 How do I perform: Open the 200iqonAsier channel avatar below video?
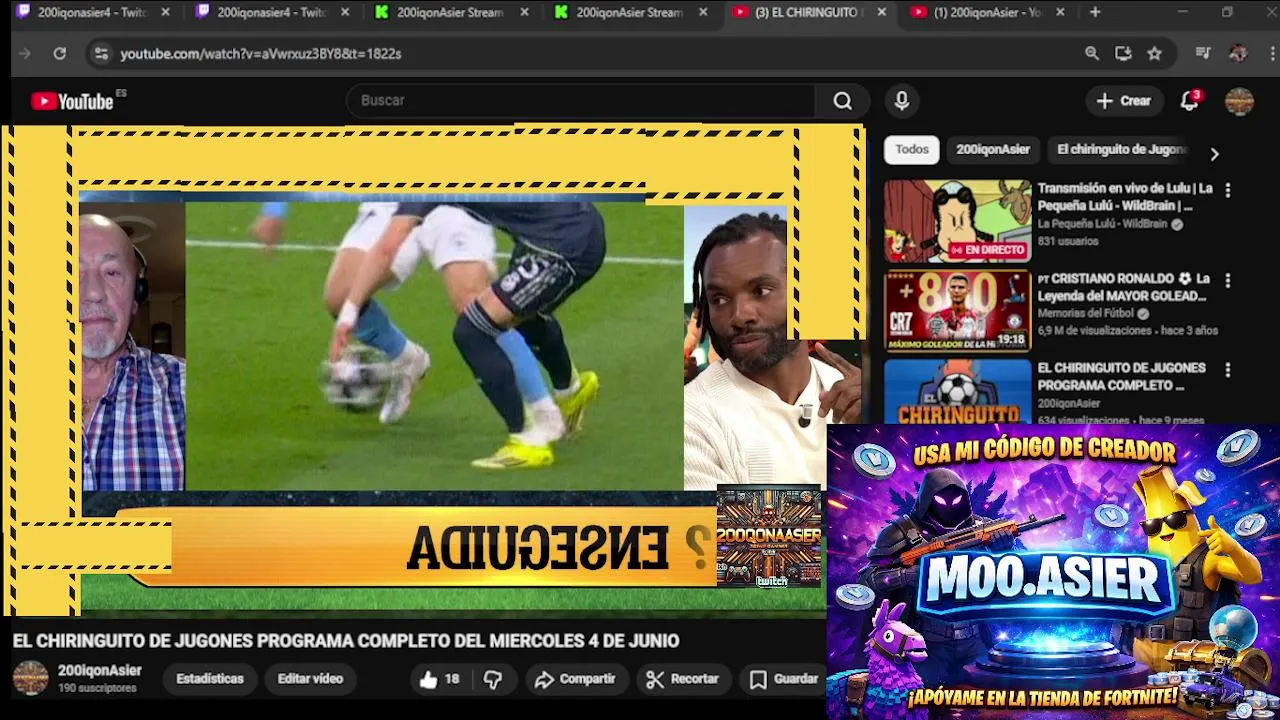point(30,678)
